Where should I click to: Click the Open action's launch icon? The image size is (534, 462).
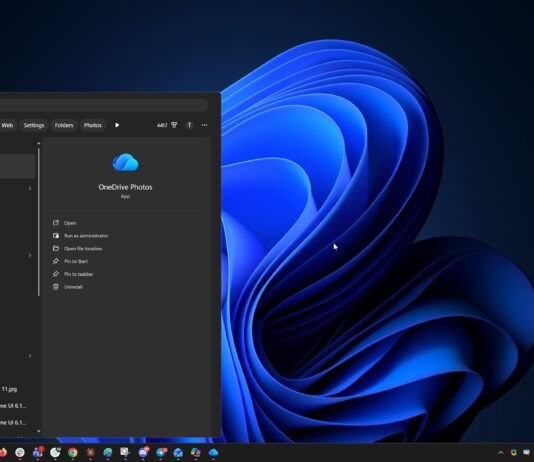[x=56, y=223]
